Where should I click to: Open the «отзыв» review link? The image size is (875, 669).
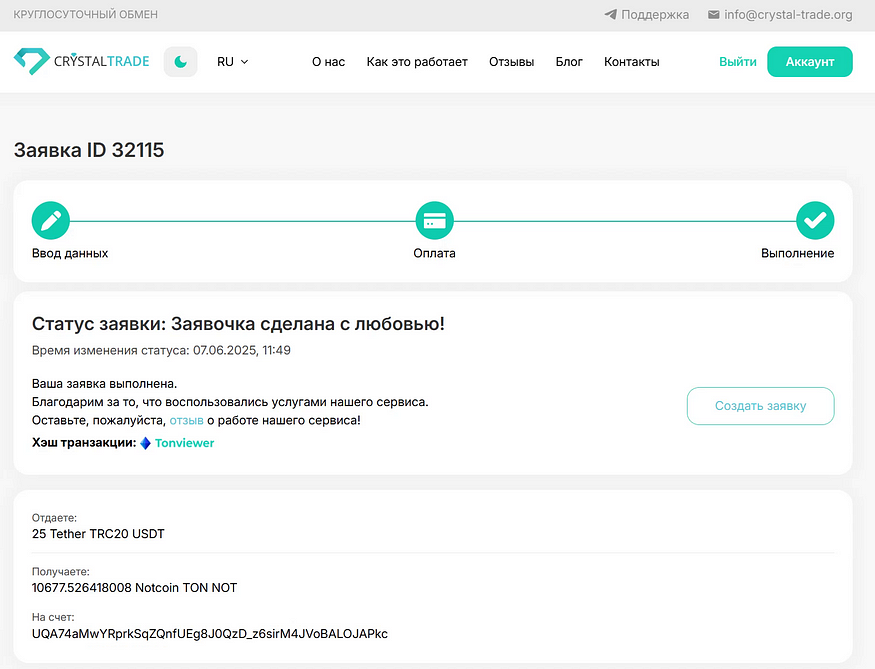point(186,420)
